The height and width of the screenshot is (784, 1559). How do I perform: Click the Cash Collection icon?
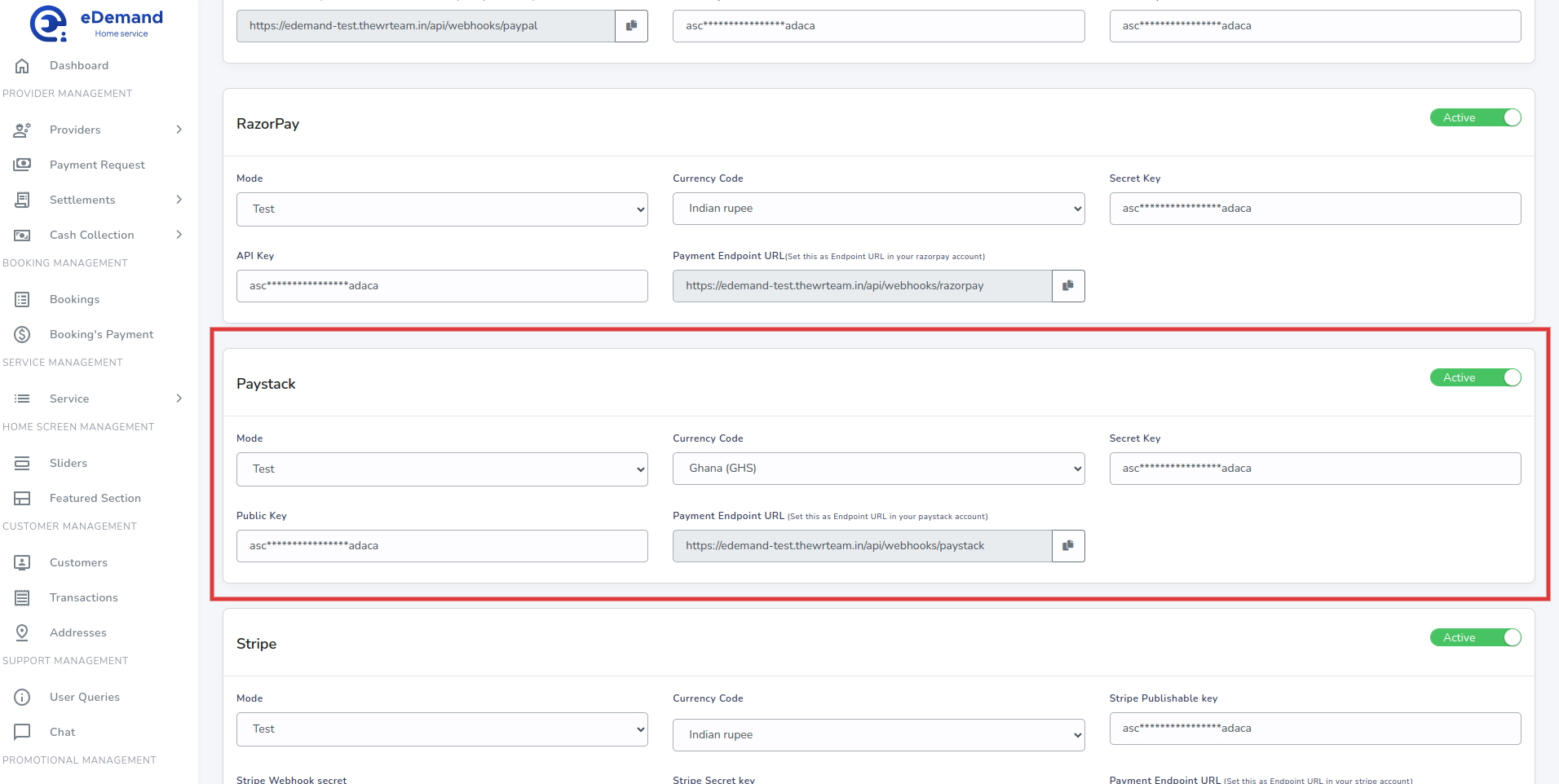(x=22, y=235)
